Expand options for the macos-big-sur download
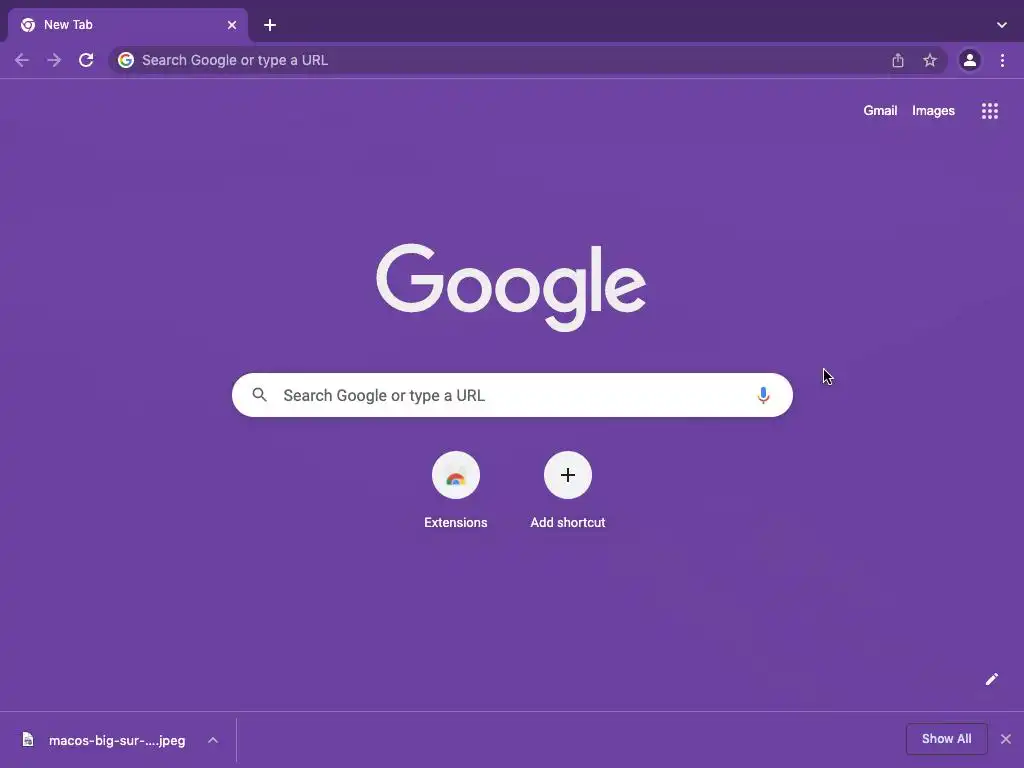This screenshot has height=768, width=1024. pos(213,740)
